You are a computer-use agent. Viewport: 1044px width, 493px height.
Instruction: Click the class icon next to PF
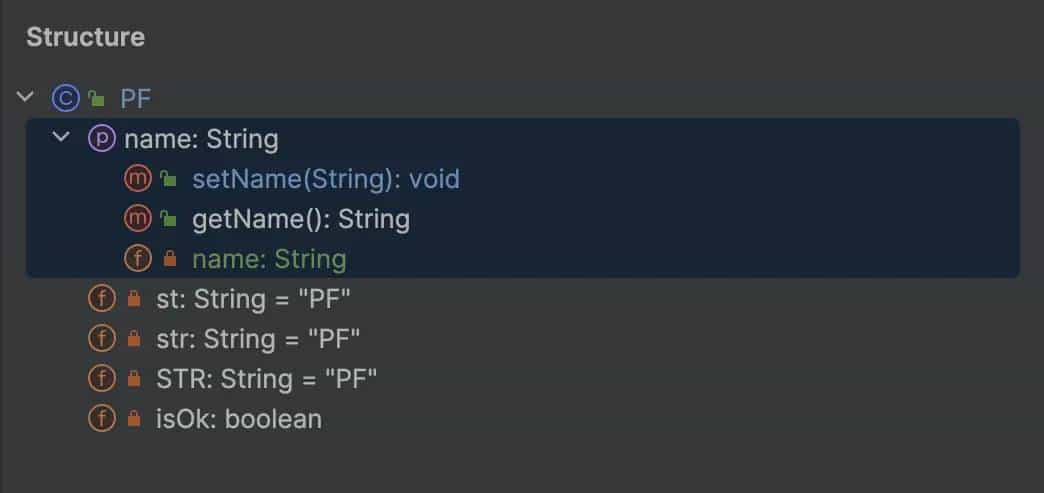[x=65, y=98]
